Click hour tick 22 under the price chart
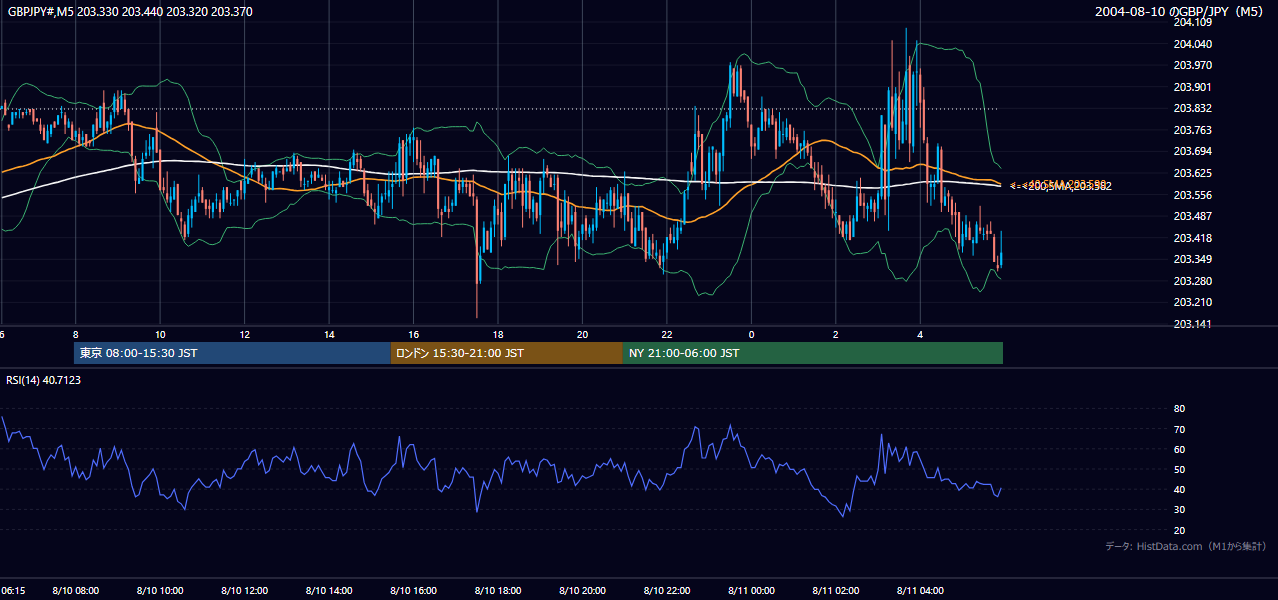Image resolution: width=1278 pixels, height=600 pixels. 668,334
